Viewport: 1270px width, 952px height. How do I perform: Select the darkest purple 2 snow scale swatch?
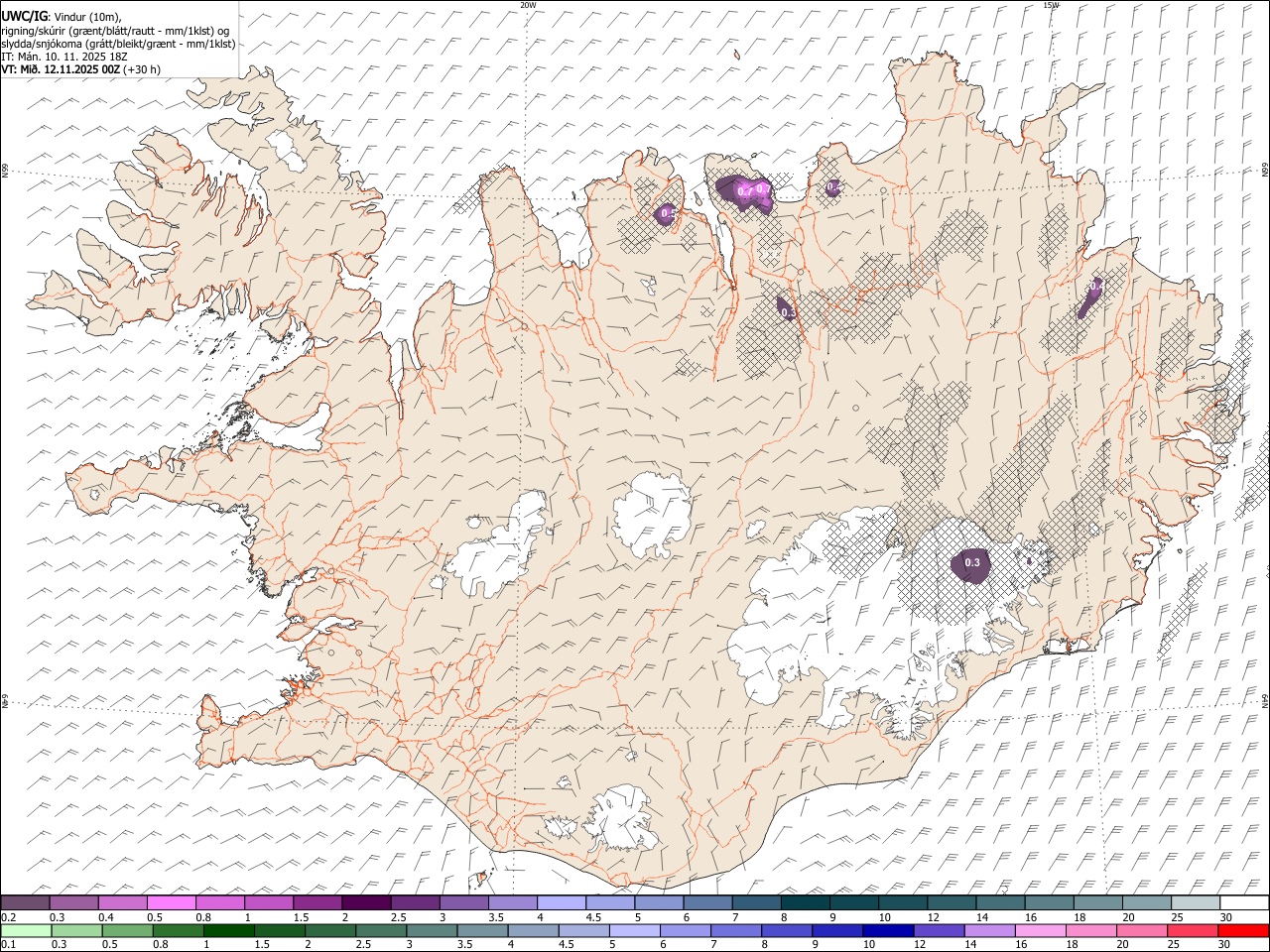[x=366, y=902]
